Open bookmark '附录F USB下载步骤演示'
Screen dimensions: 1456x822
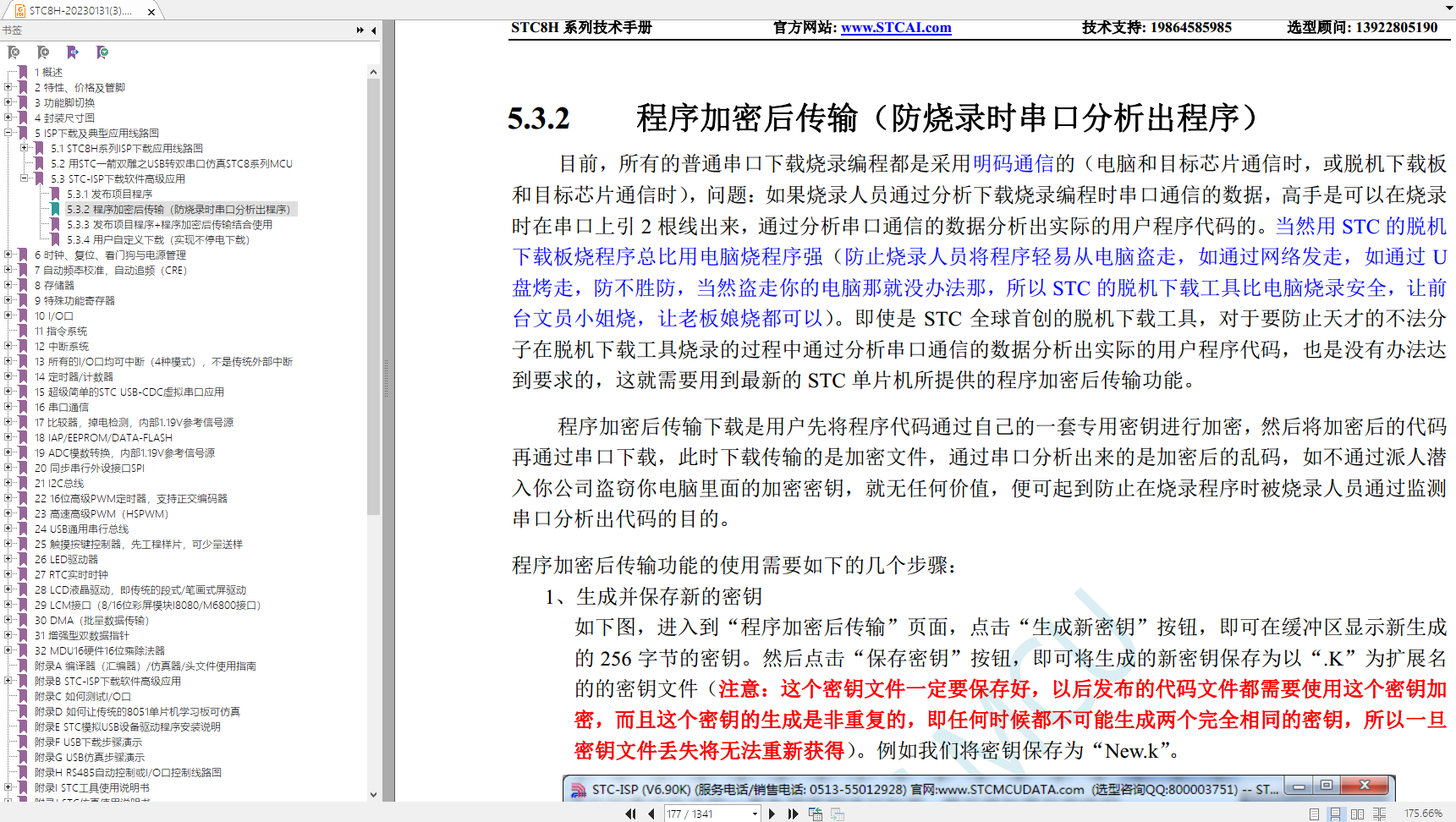(88, 742)
